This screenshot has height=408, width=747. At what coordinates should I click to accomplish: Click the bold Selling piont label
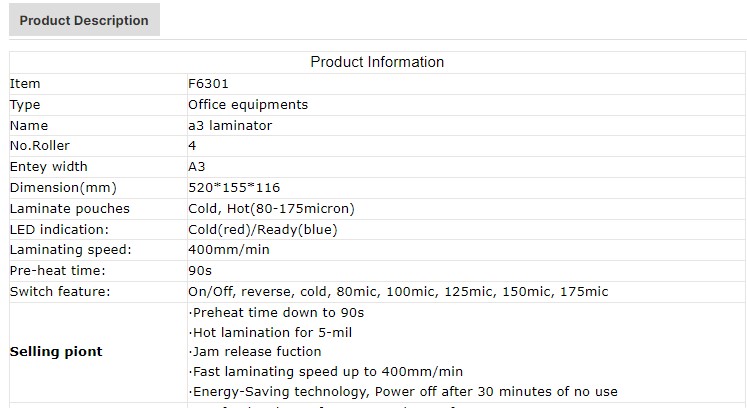tap(56, 352)
